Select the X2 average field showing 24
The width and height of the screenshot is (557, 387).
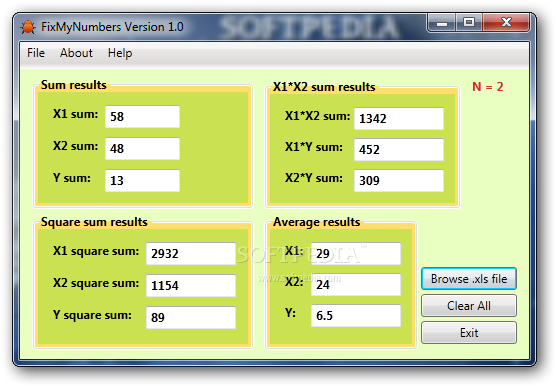tap(356, 285)
